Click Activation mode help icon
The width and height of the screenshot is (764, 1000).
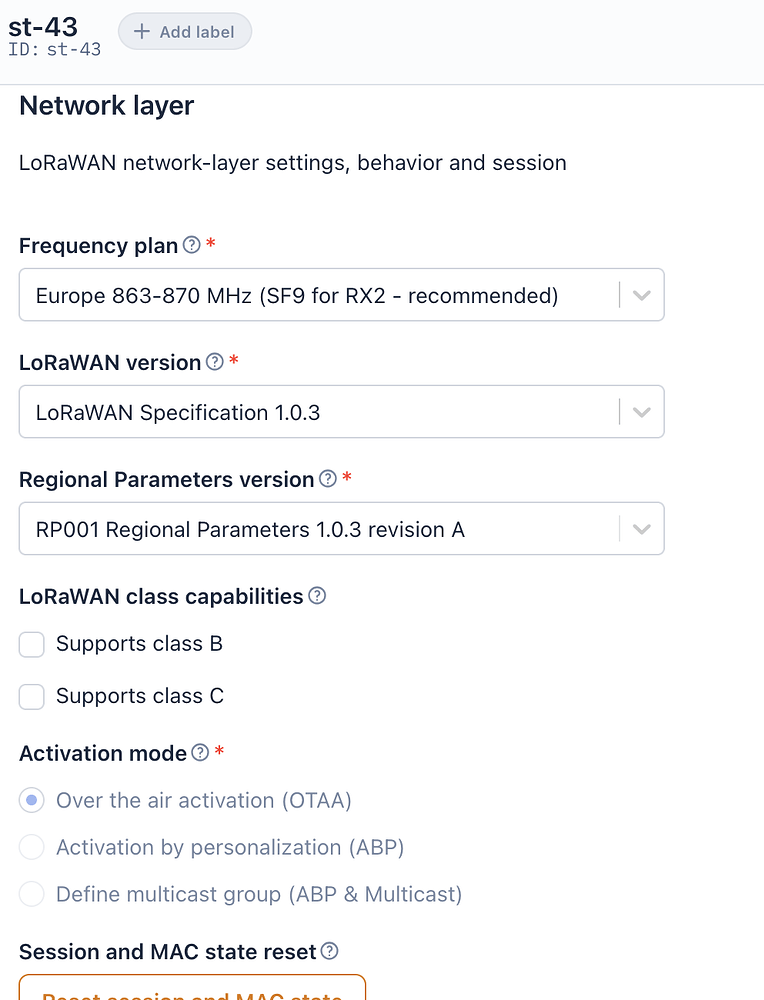[x=200, y=752]
